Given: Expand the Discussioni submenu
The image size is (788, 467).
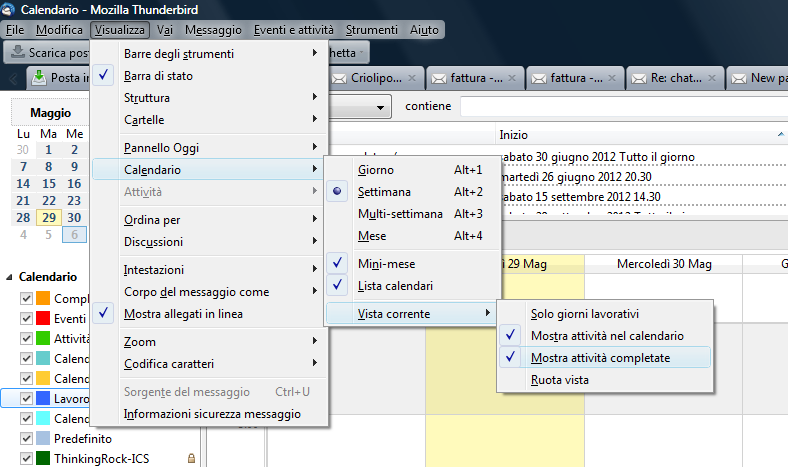Looking at the screenshot, I should point(209,242).
